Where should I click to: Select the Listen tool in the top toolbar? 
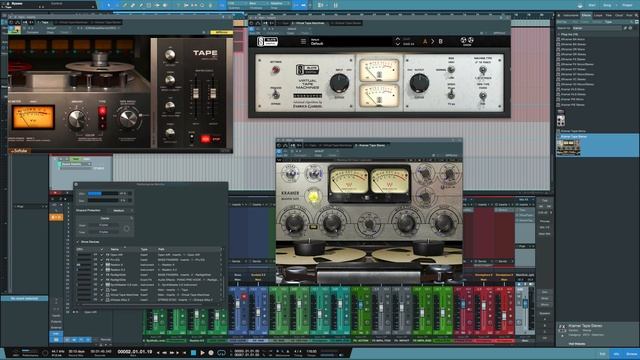point(164,5)
